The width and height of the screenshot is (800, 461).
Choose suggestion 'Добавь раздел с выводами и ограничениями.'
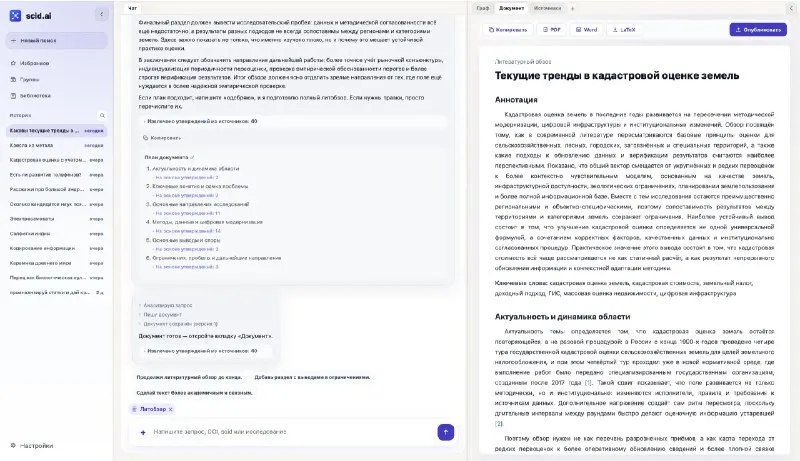click(x=312, y=377)
